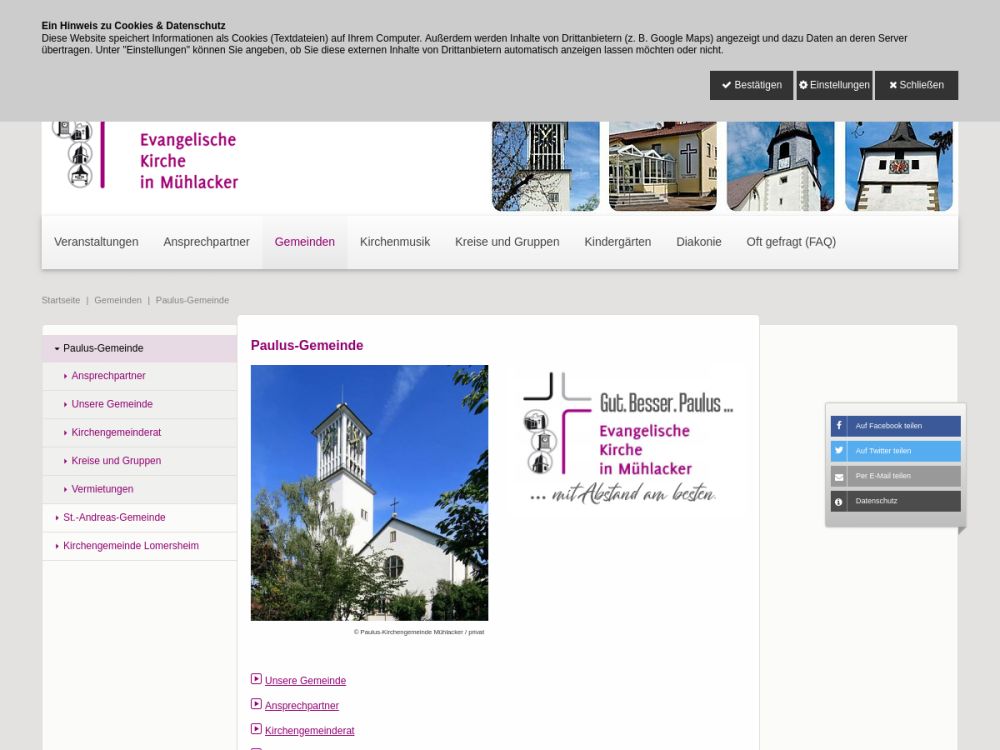Collapse the Paulus-Gemeinde sidebar section
The height and width of the screenshot is (750, 1000).
(57, 349)
